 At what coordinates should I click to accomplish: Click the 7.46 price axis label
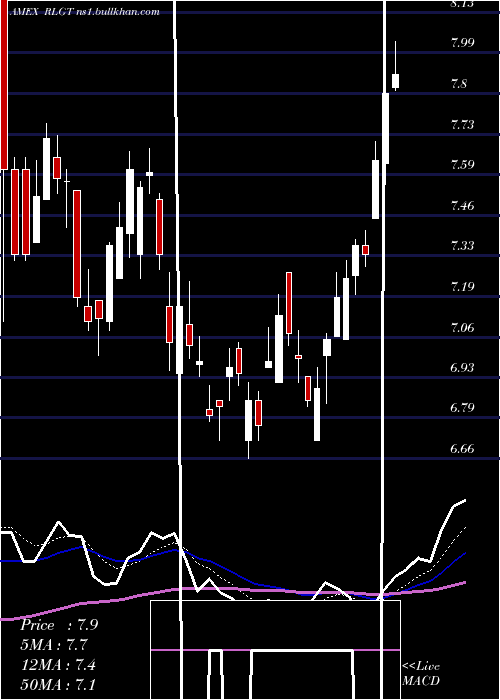(463, 205)
